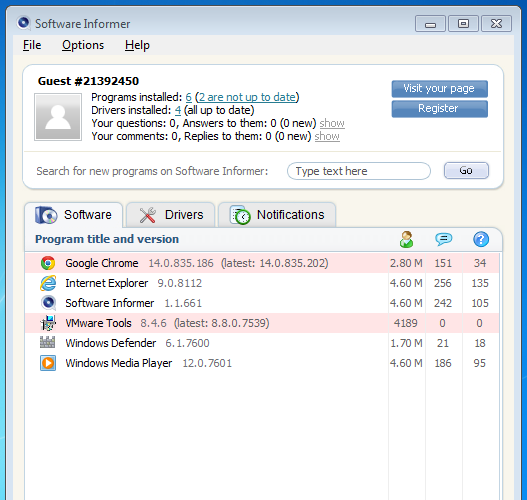
Task: Maximize the Software Informer window
Action: pyautogui.click(x=463, y=24)
